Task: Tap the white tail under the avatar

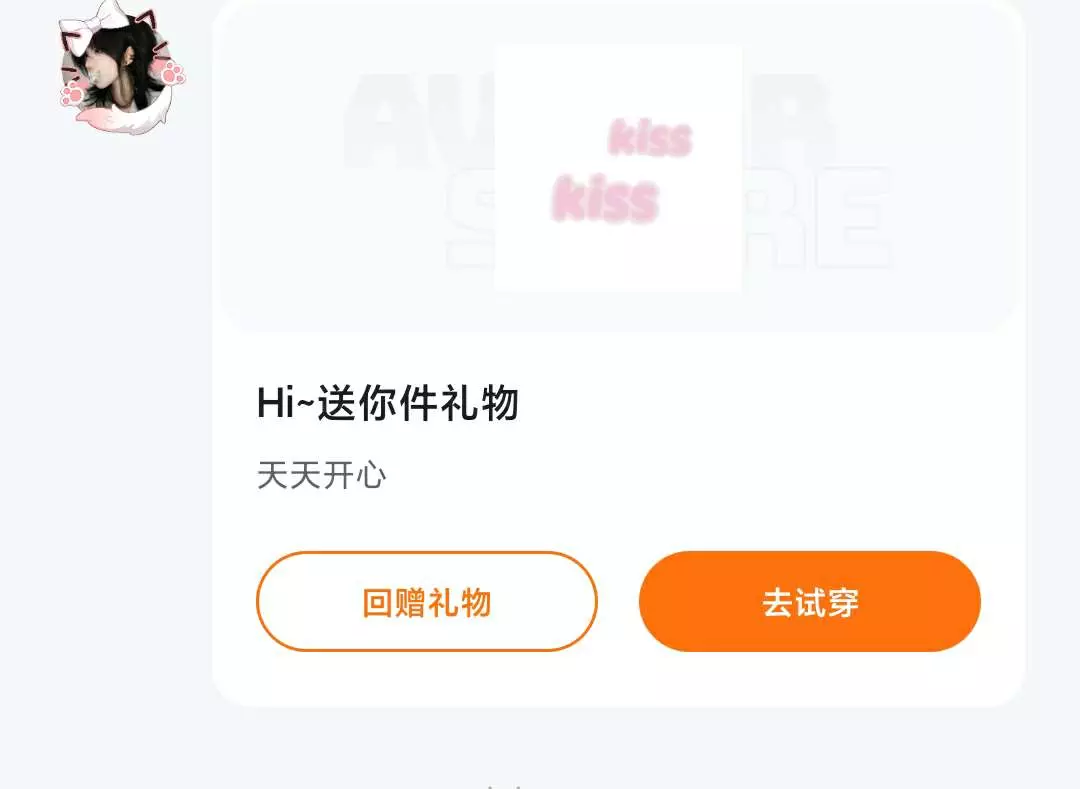Action: [x=124, y=117]
